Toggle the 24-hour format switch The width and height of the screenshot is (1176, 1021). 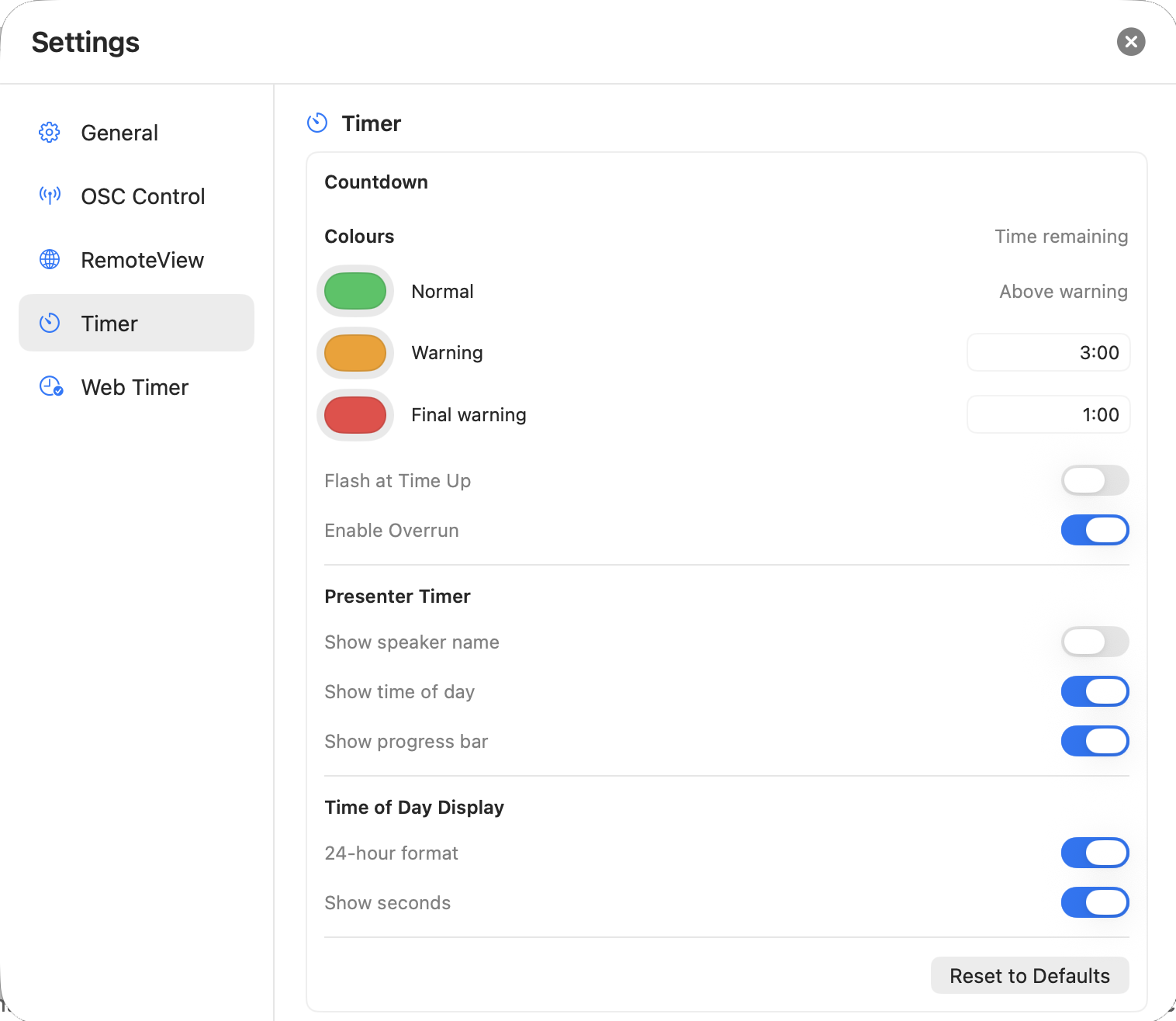1095,853
